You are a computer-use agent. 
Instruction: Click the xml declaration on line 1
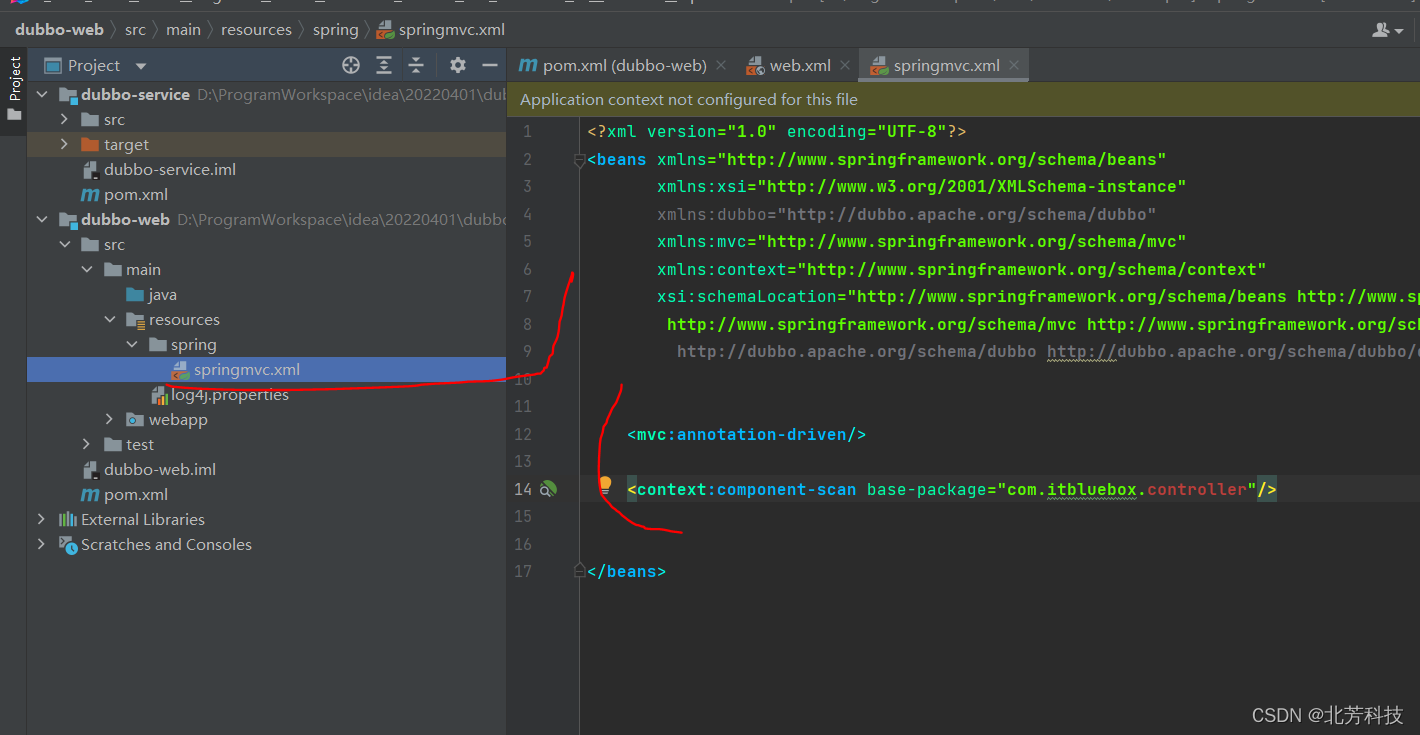coord(776,132)
